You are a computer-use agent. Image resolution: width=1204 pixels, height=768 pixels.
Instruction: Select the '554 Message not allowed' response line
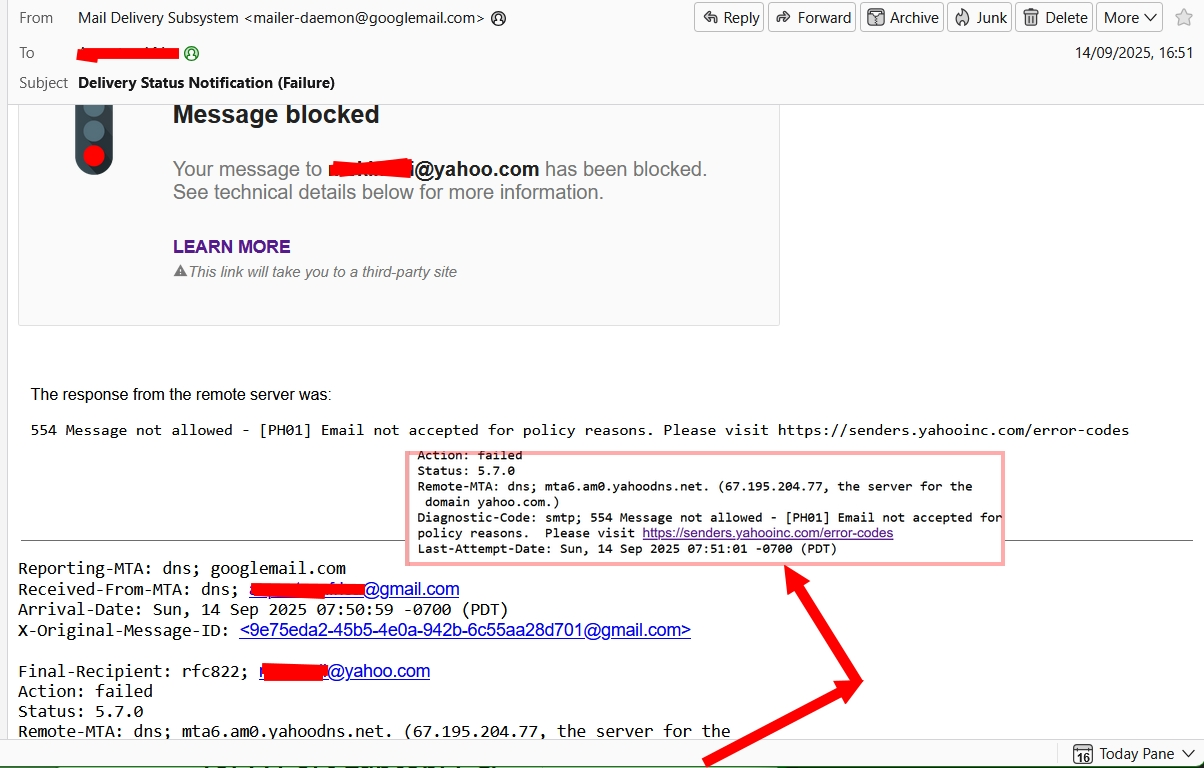click(580, 430)
